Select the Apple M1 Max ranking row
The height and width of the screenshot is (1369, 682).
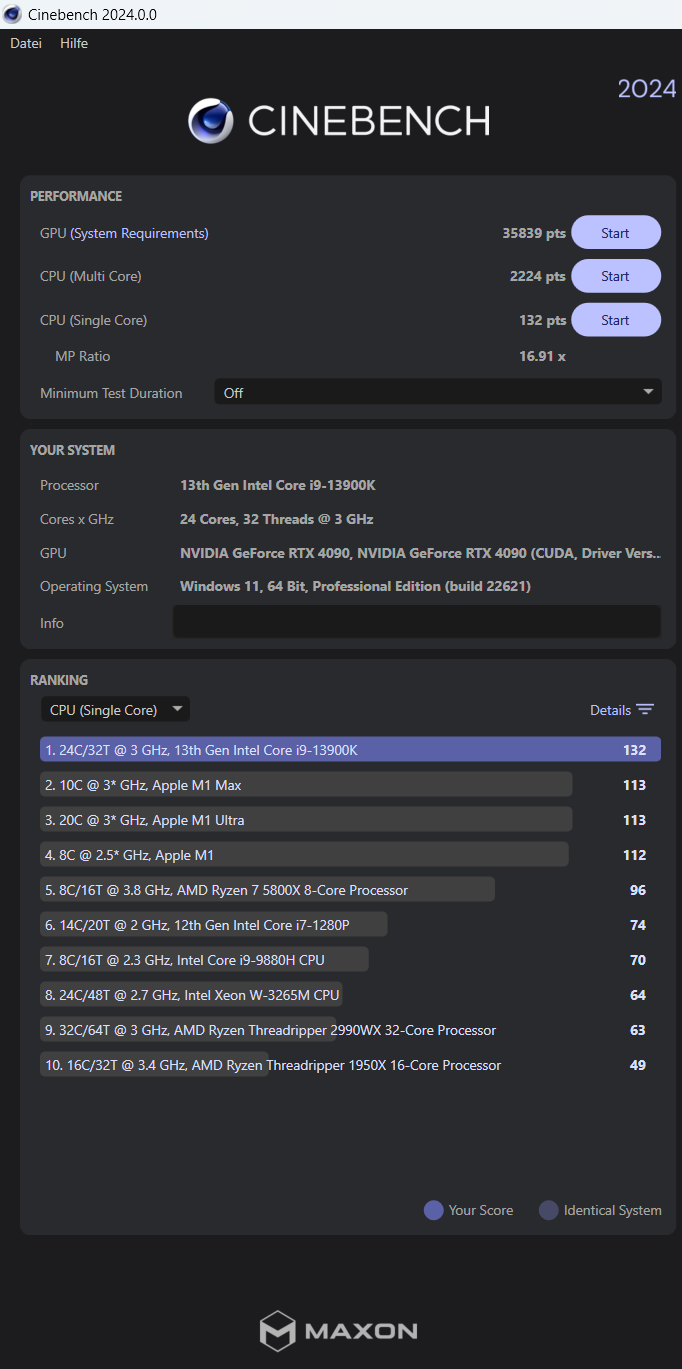350,785
